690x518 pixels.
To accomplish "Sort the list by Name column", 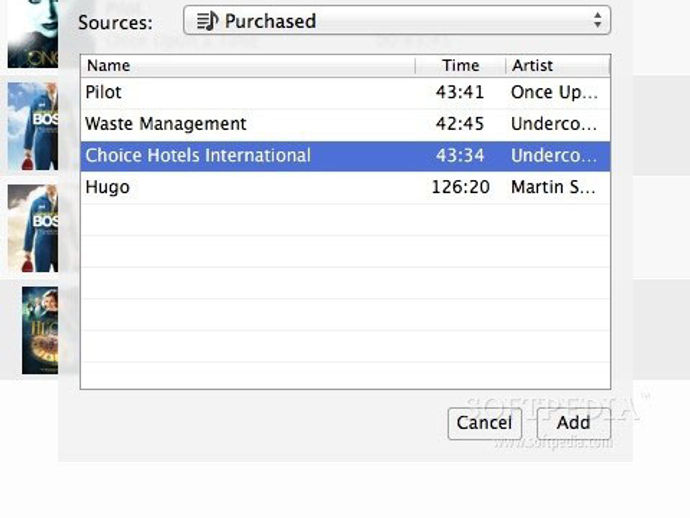I will pyautogui.click(x=248, y=66).
